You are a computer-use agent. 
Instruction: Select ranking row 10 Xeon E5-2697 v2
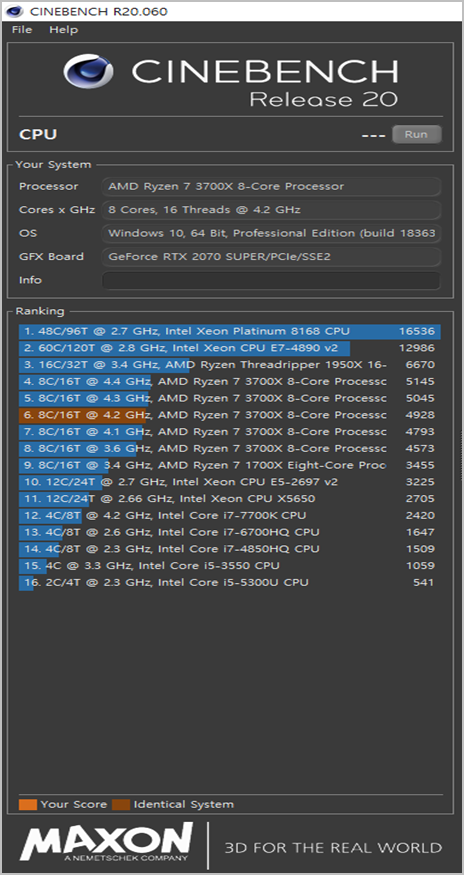click(x=229, y=482)
